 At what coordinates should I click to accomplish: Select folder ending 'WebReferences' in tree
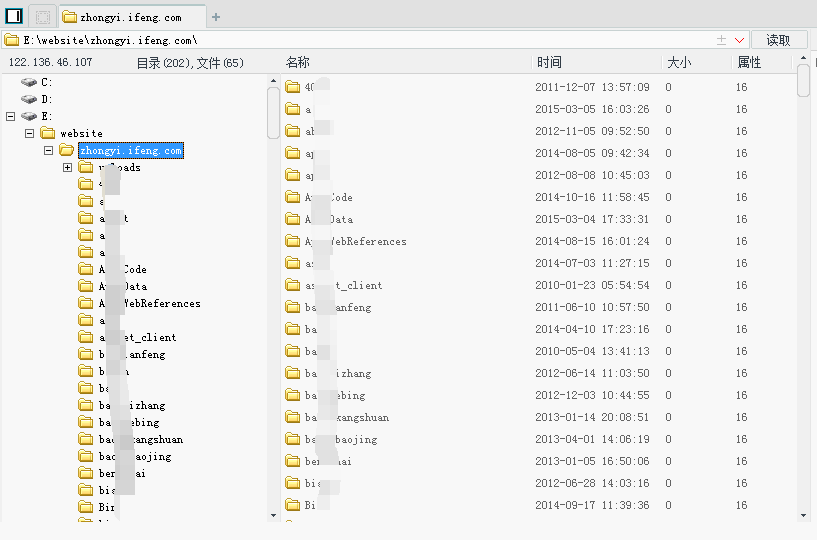[x=150, y=303]
